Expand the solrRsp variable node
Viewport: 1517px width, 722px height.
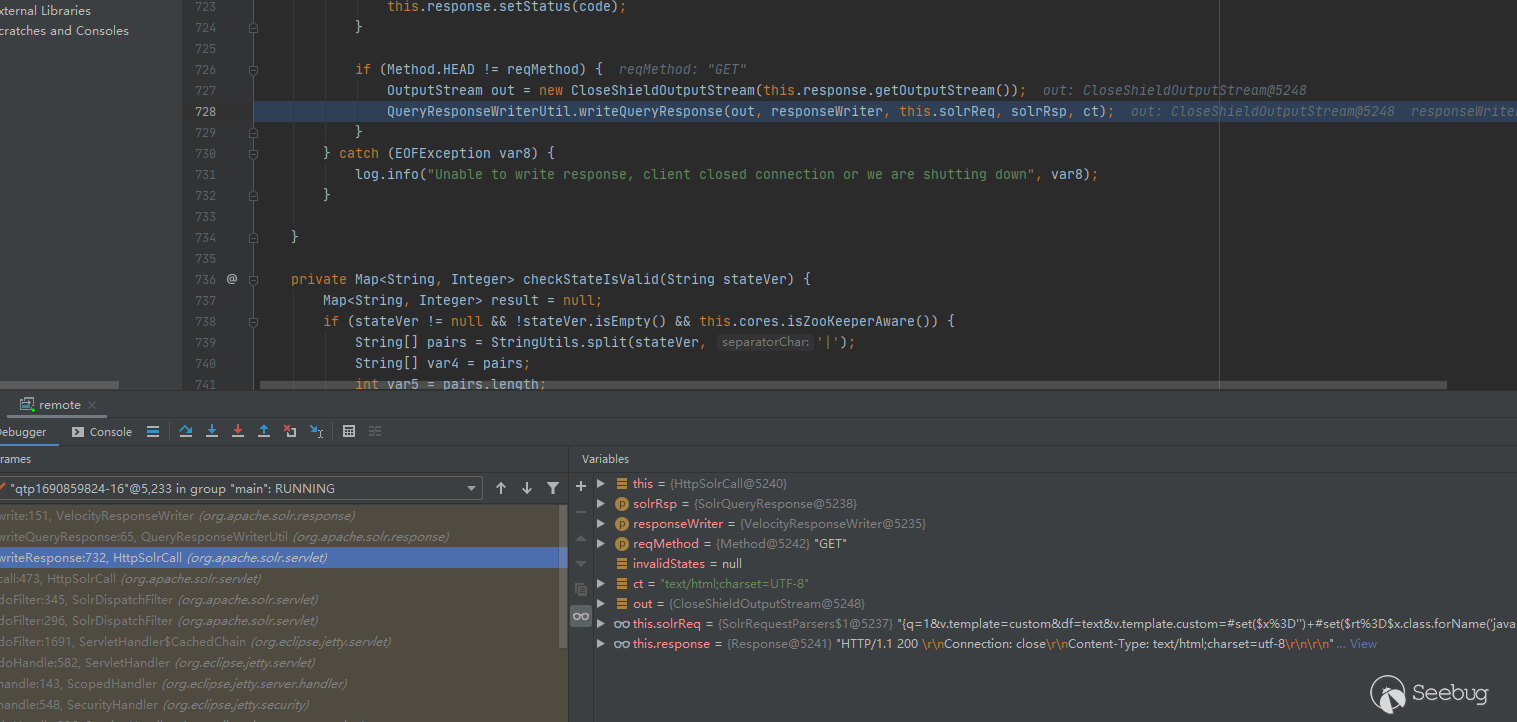tap(601, 504)
